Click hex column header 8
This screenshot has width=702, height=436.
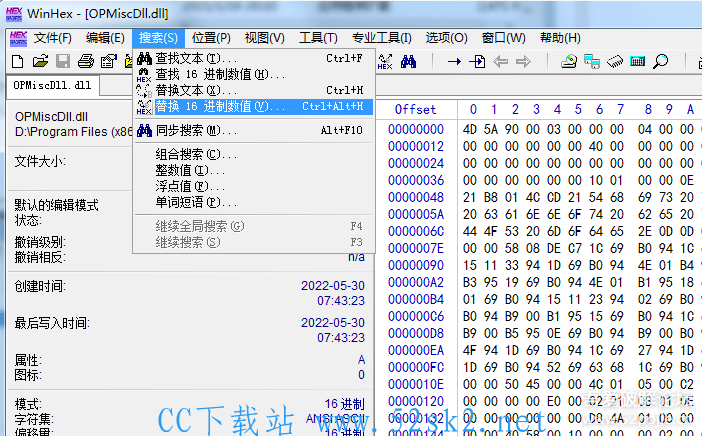pos(648,110)
